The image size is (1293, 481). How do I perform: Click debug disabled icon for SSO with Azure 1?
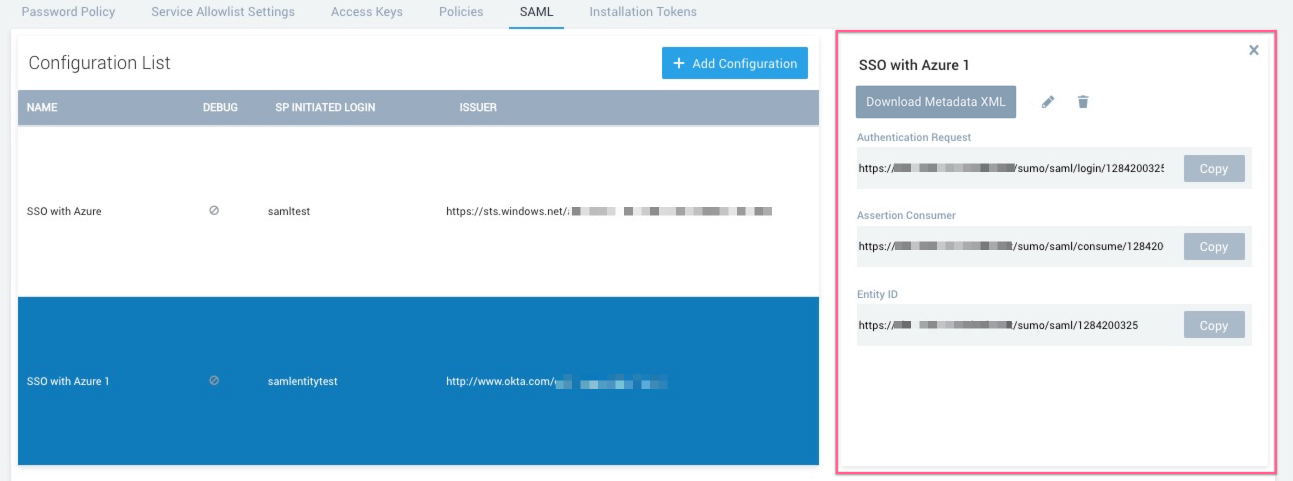(x=214, y=381)
